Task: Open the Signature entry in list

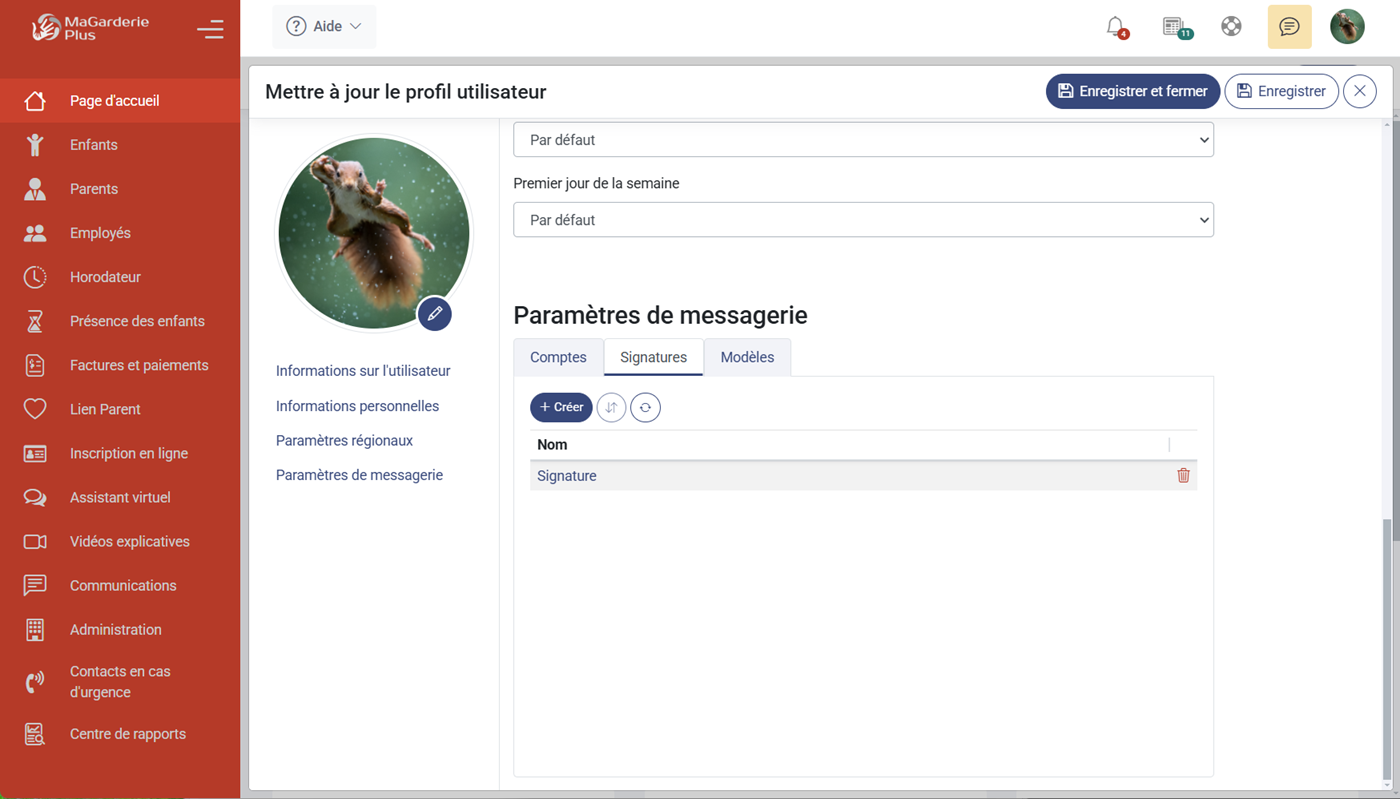Action: click(567, 476)
